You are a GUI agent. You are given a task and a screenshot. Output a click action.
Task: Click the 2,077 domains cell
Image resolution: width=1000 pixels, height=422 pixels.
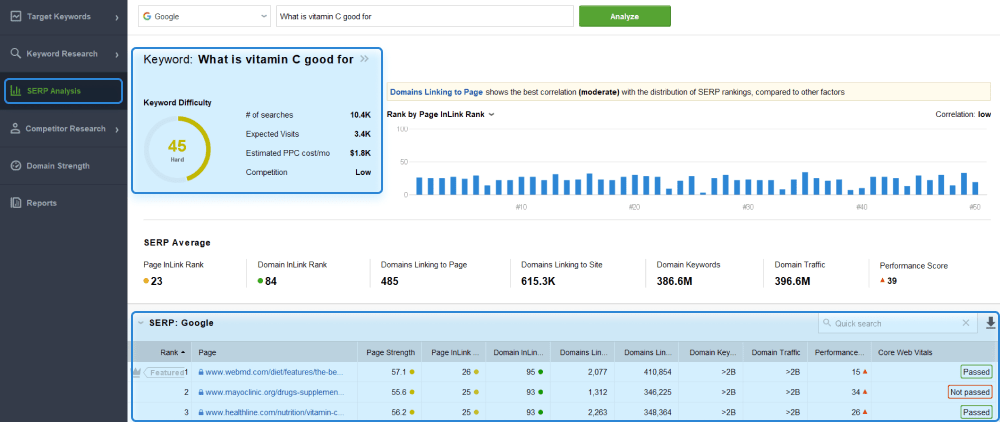(x=597, y=372)
